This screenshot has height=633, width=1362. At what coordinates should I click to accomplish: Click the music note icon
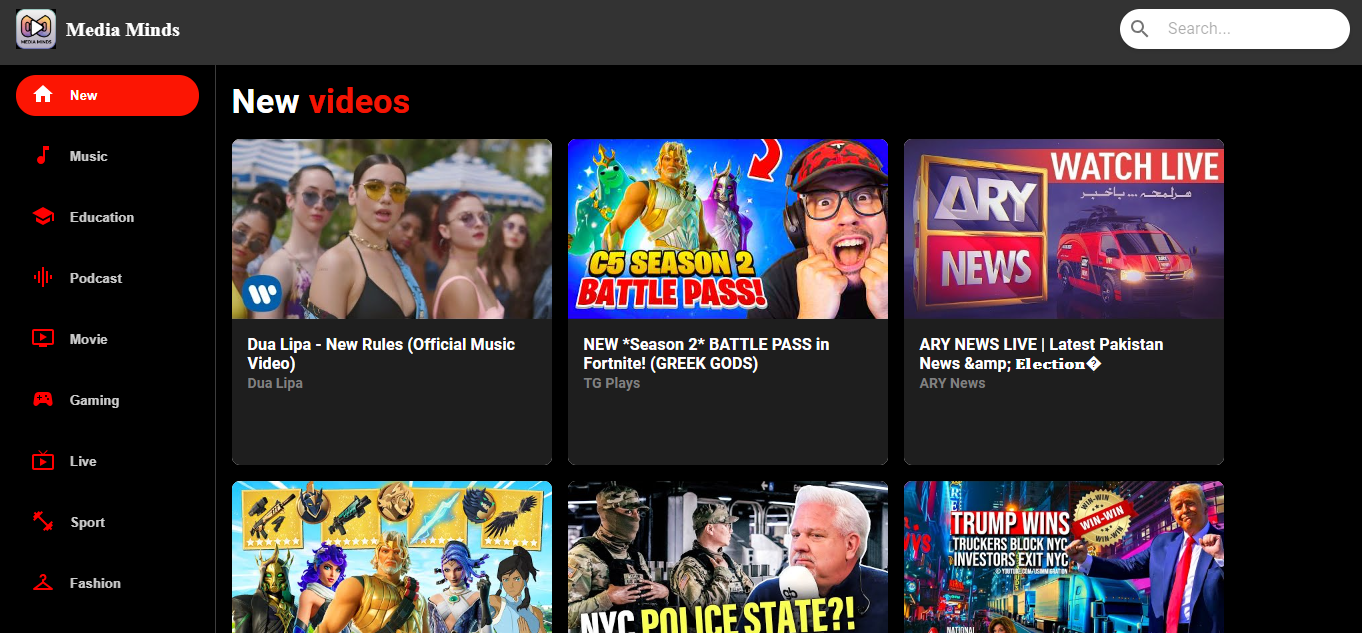(x=43, y=156)
